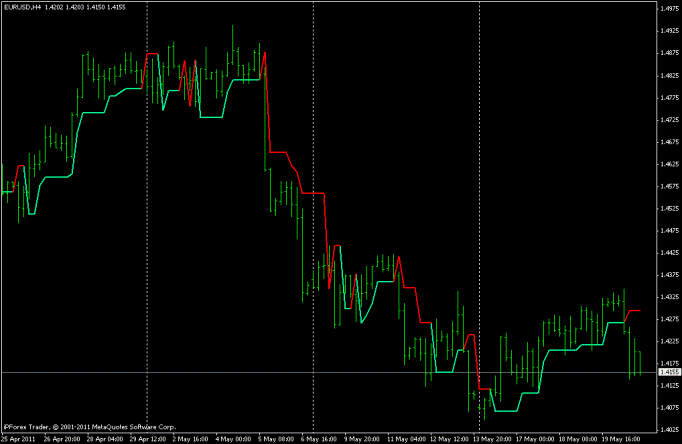Click the 1.4925 price axis label
This screenshot has height=444, width=682.
tap(669, 31)
